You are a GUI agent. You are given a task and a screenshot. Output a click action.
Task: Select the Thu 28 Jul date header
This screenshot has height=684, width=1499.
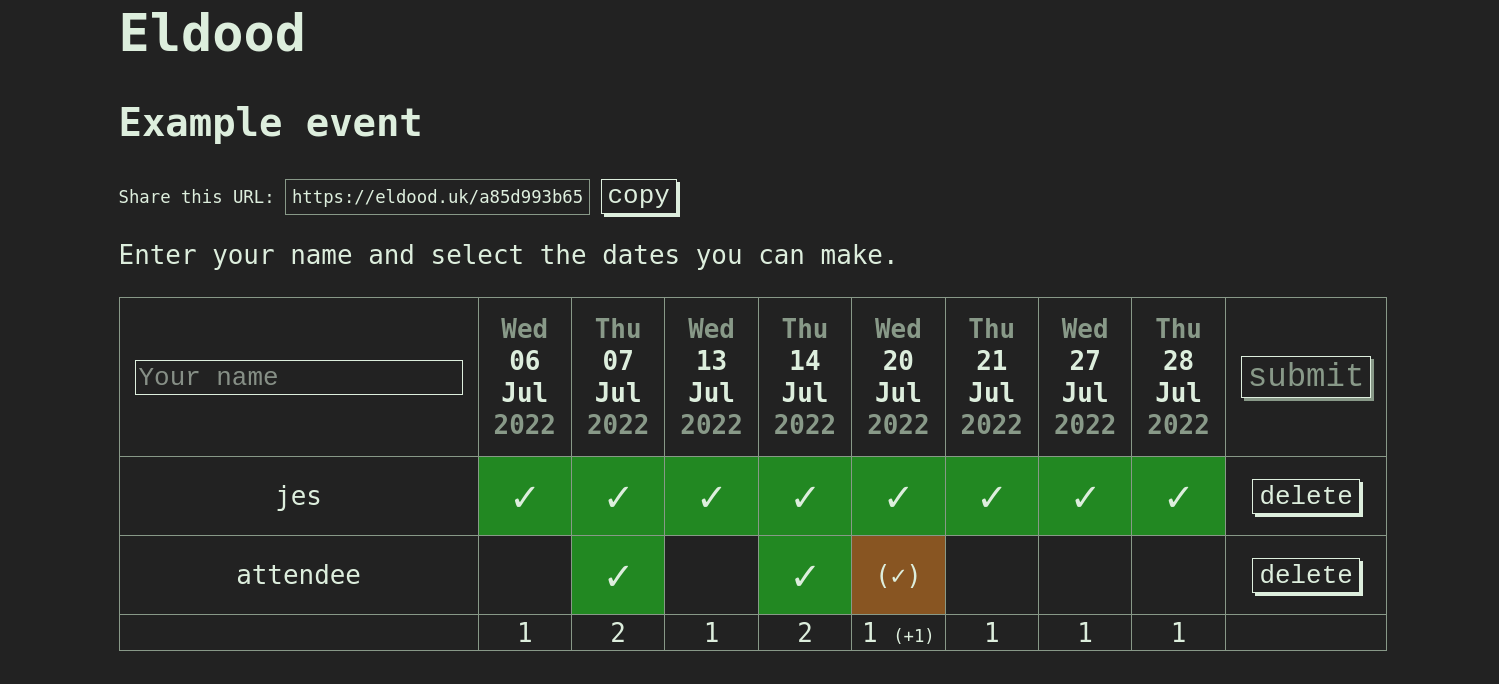point(1178,377)
